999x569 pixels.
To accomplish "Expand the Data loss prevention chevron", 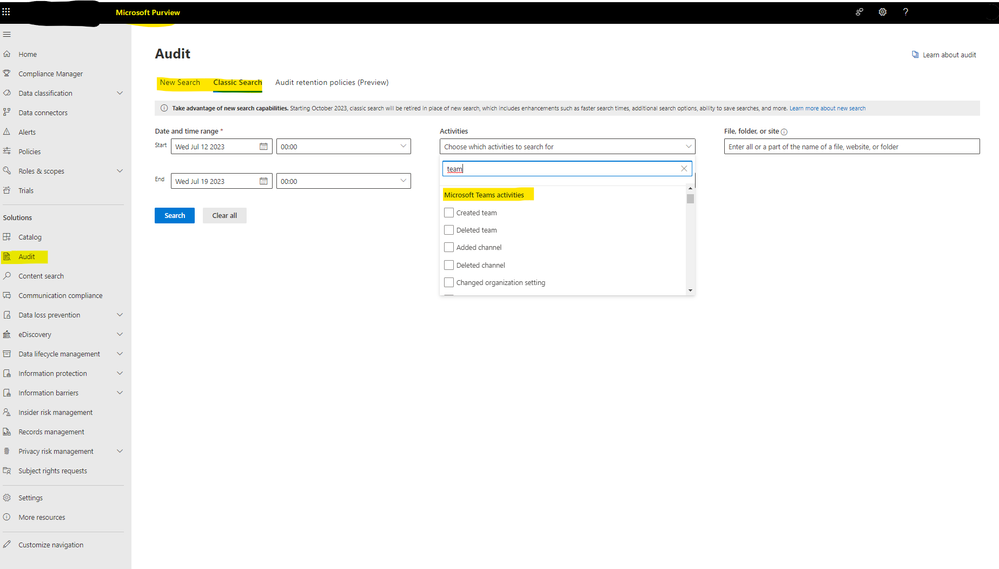I will (119, 315).
